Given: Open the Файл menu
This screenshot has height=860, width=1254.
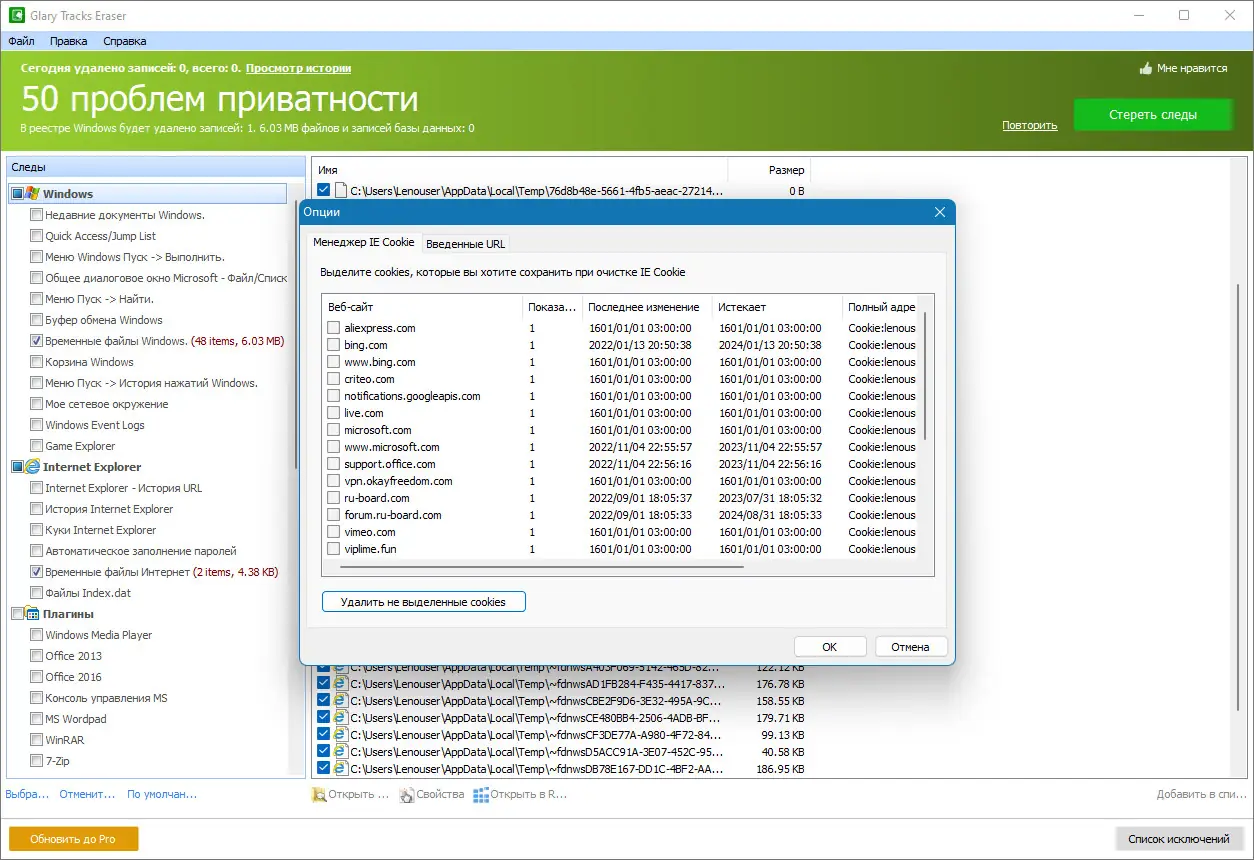Looking at the screenshot, I should (x=20, y=41).
